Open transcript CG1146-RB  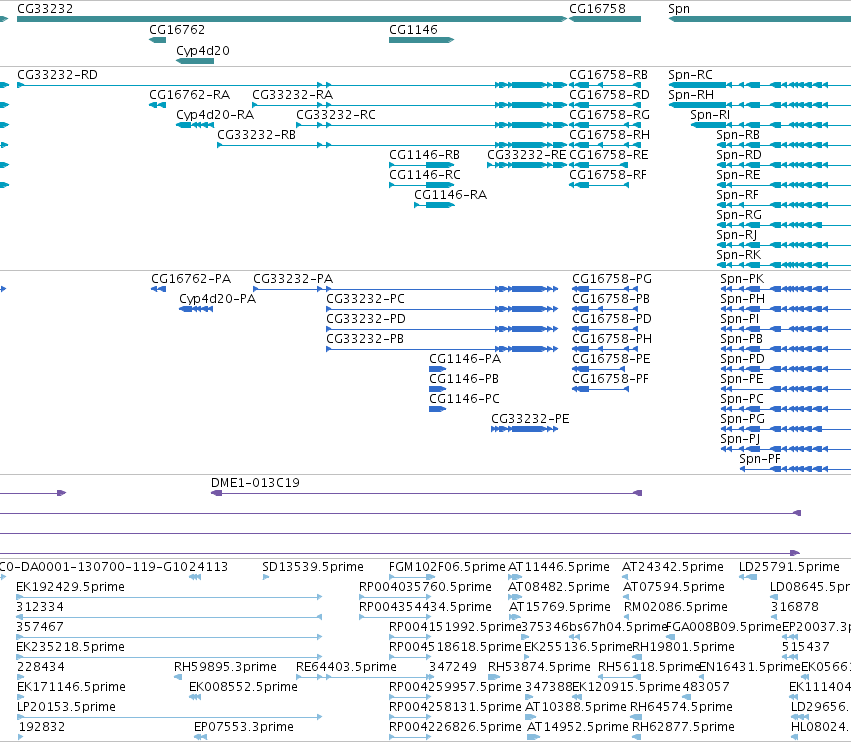tap(424, 155)
